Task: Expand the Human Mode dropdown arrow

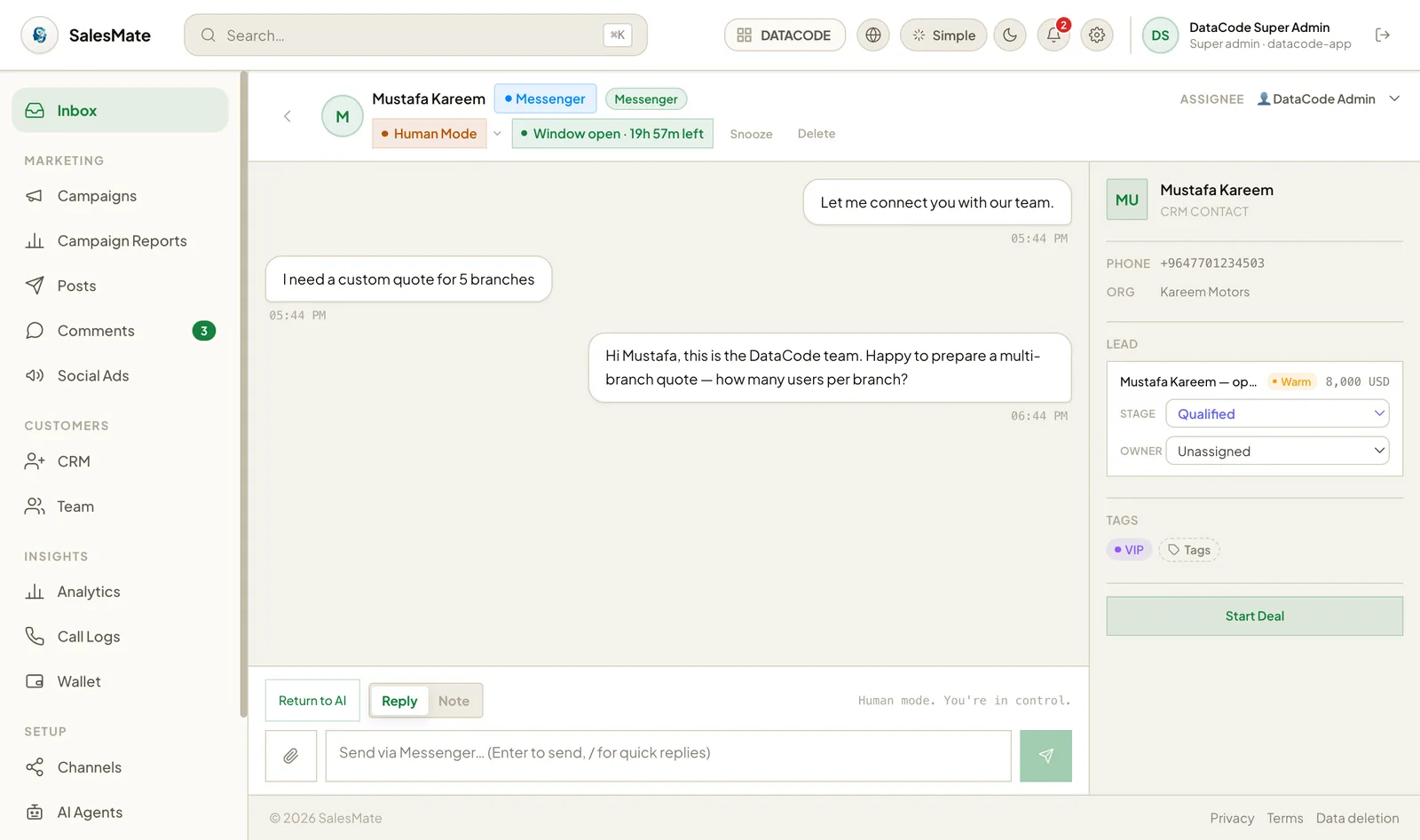Action: click(497, 134)
